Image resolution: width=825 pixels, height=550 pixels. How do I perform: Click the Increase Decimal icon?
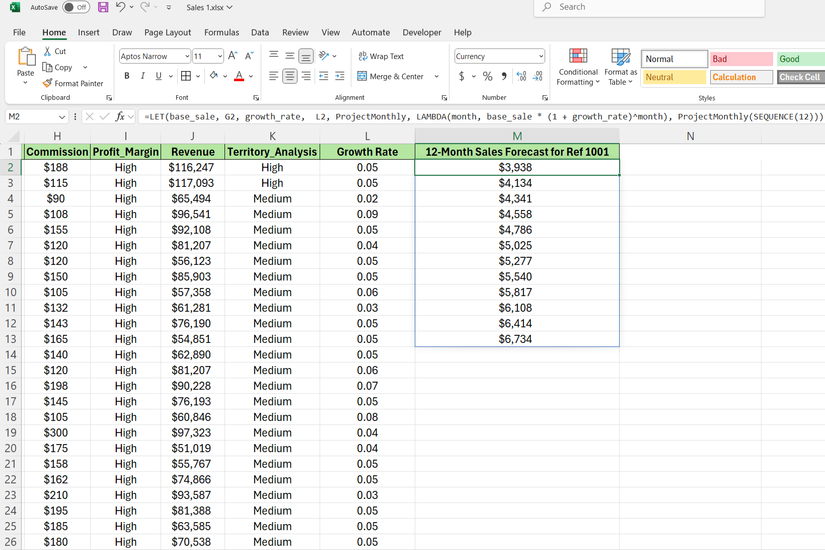tap(521, 76)
